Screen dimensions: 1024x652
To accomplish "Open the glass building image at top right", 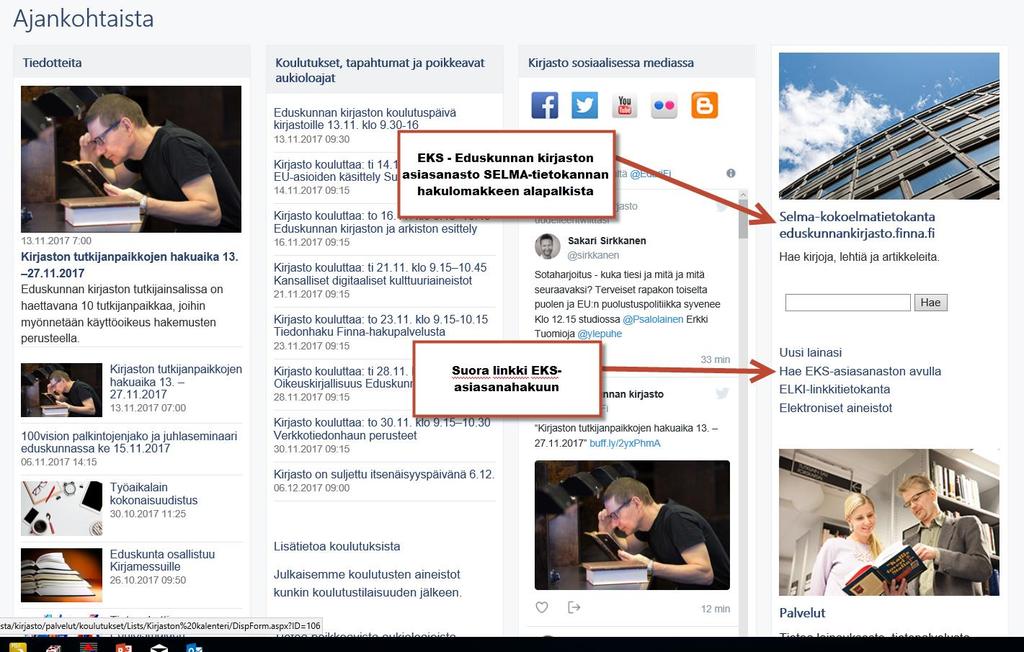I will 889,125.
